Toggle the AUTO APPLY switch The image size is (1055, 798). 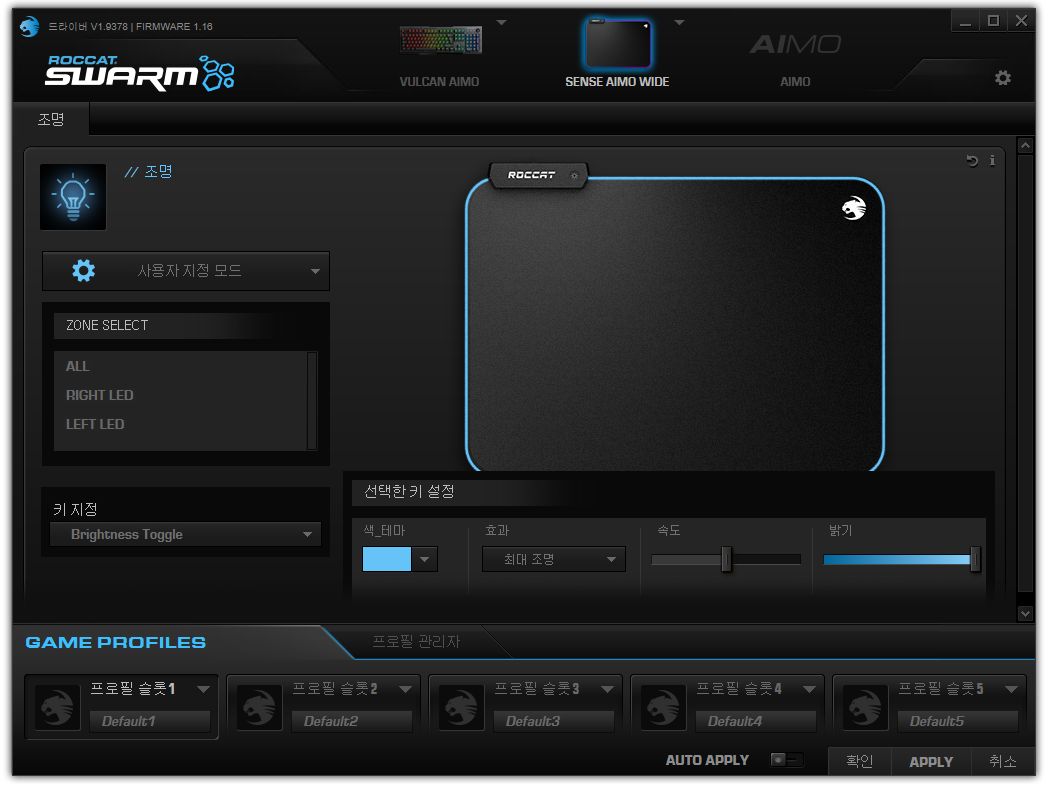point(787,760)
